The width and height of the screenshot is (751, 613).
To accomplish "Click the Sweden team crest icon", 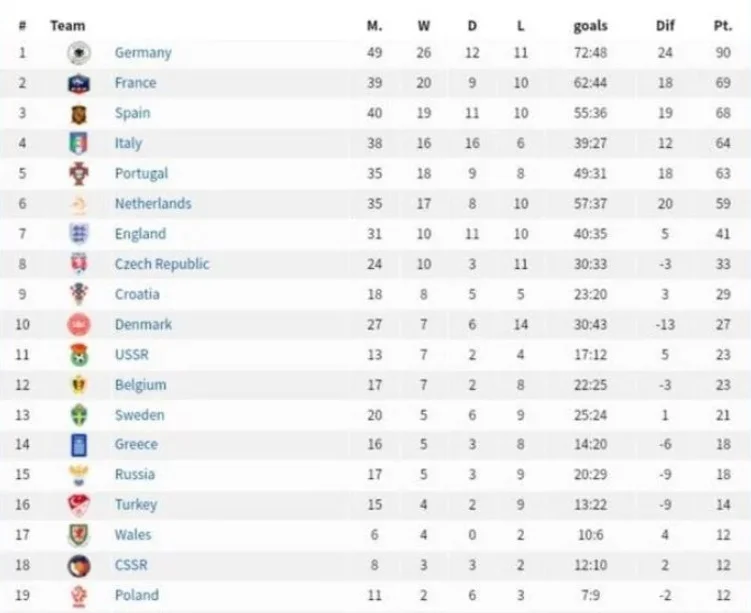I will (x=78, y=415).
